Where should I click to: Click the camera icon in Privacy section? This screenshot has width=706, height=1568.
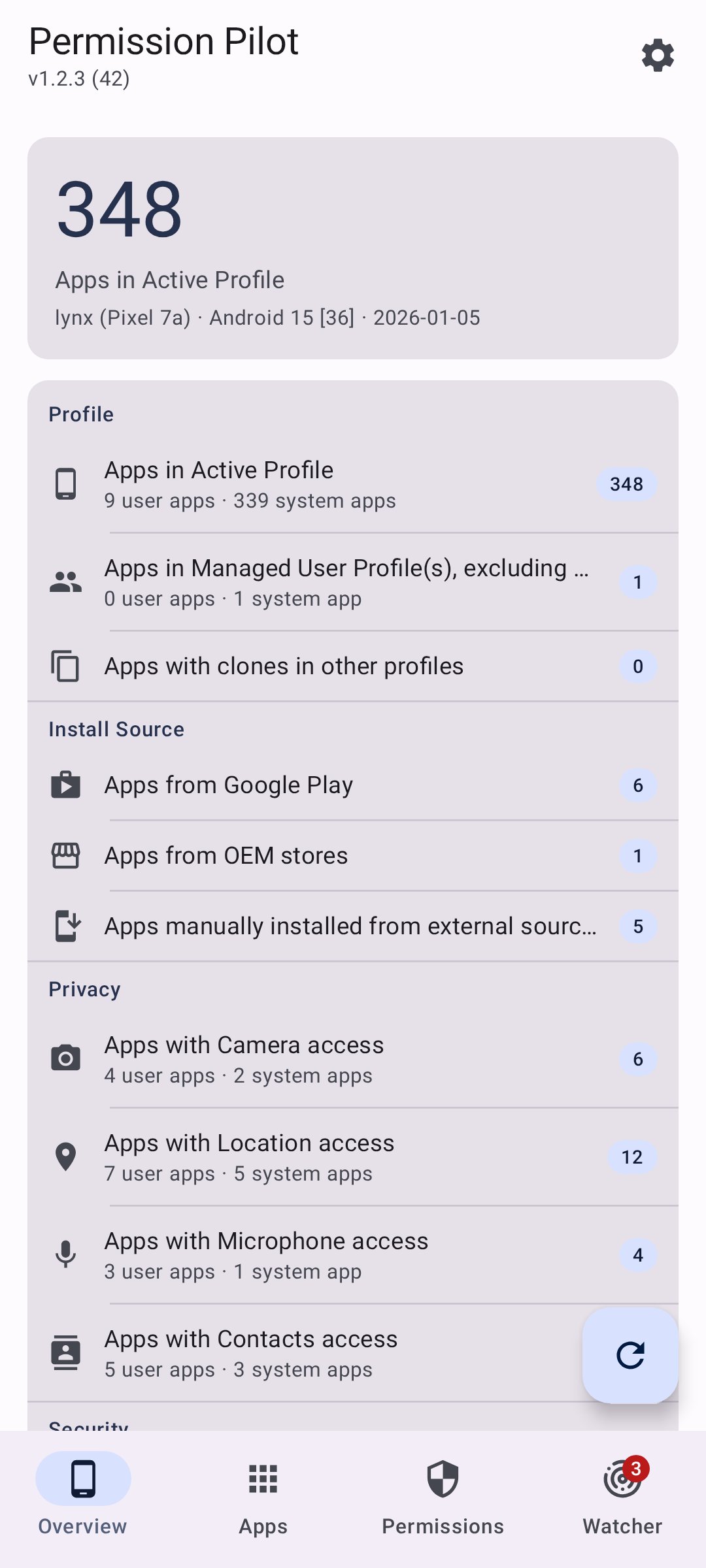[65, 1058]
